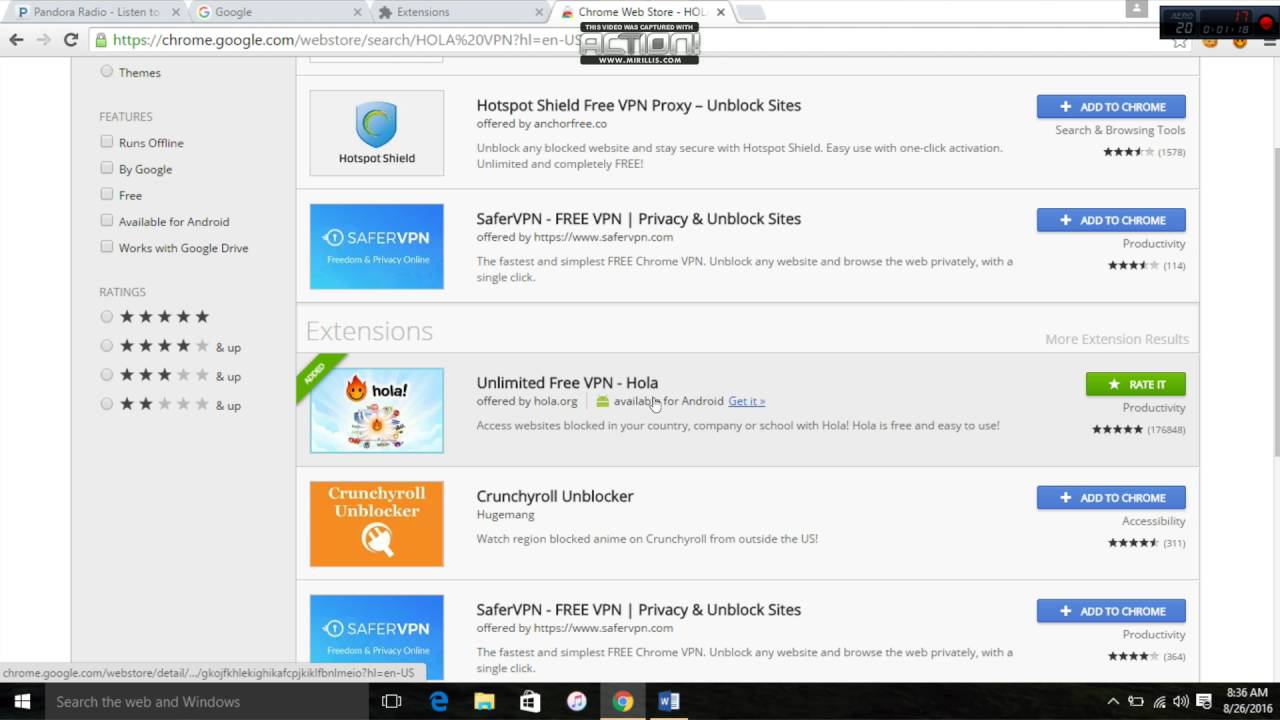Rate the Unlimited Free VPN Hola extension
The image size is (1280, 720).
point(1136,384)
